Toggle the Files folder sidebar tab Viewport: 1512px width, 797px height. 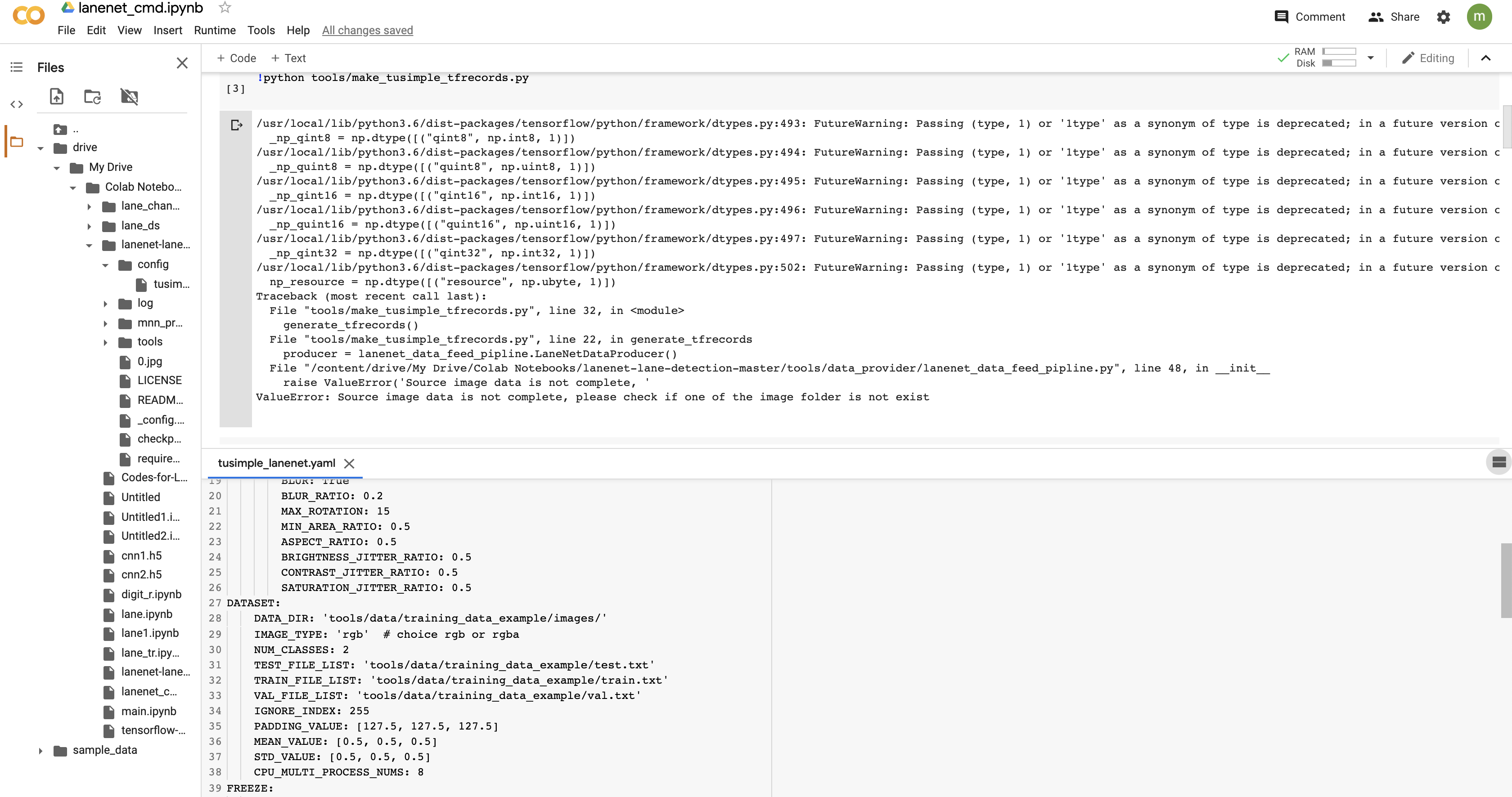point(17,142)
